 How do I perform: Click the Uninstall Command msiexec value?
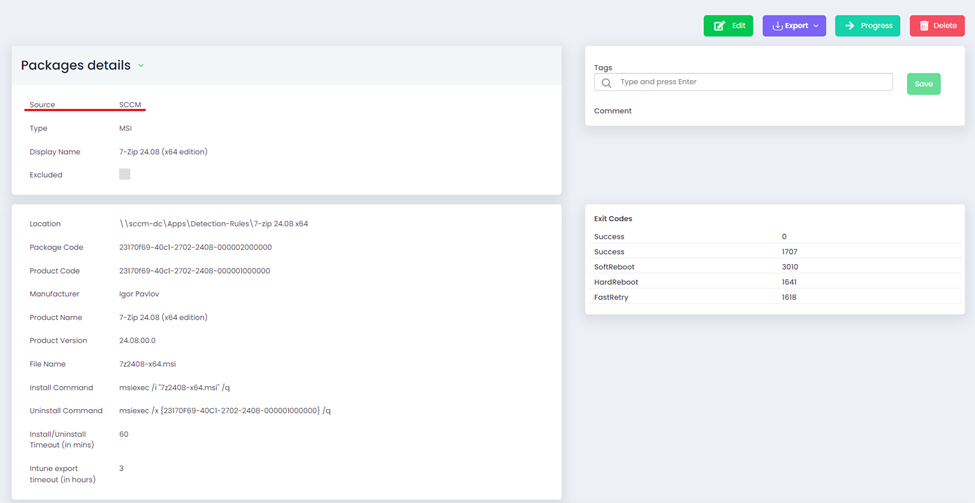pyautogui.click(x=224, y=411)
